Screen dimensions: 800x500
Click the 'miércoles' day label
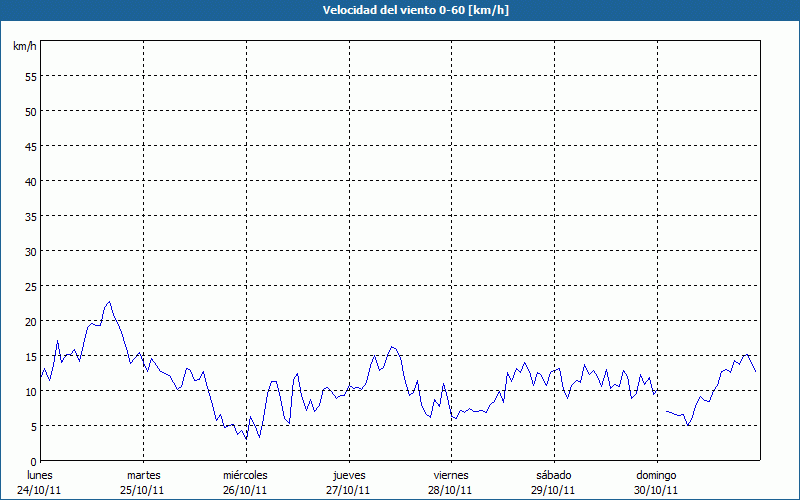click(x=245, y=475)
